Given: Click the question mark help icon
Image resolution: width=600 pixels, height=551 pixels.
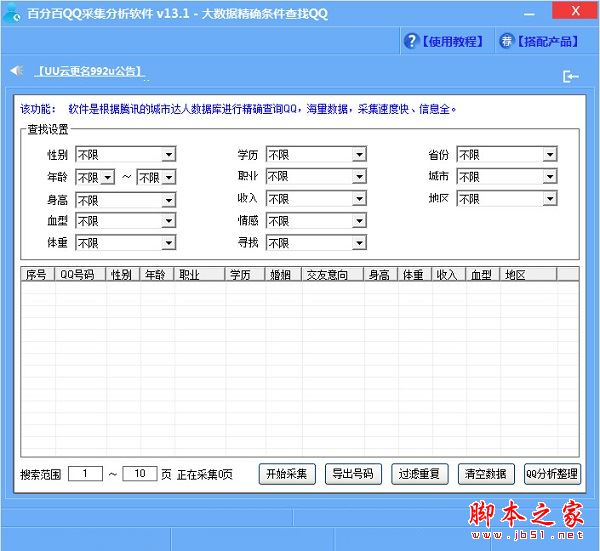Looking at the screenshot, I should pos(411,41).
